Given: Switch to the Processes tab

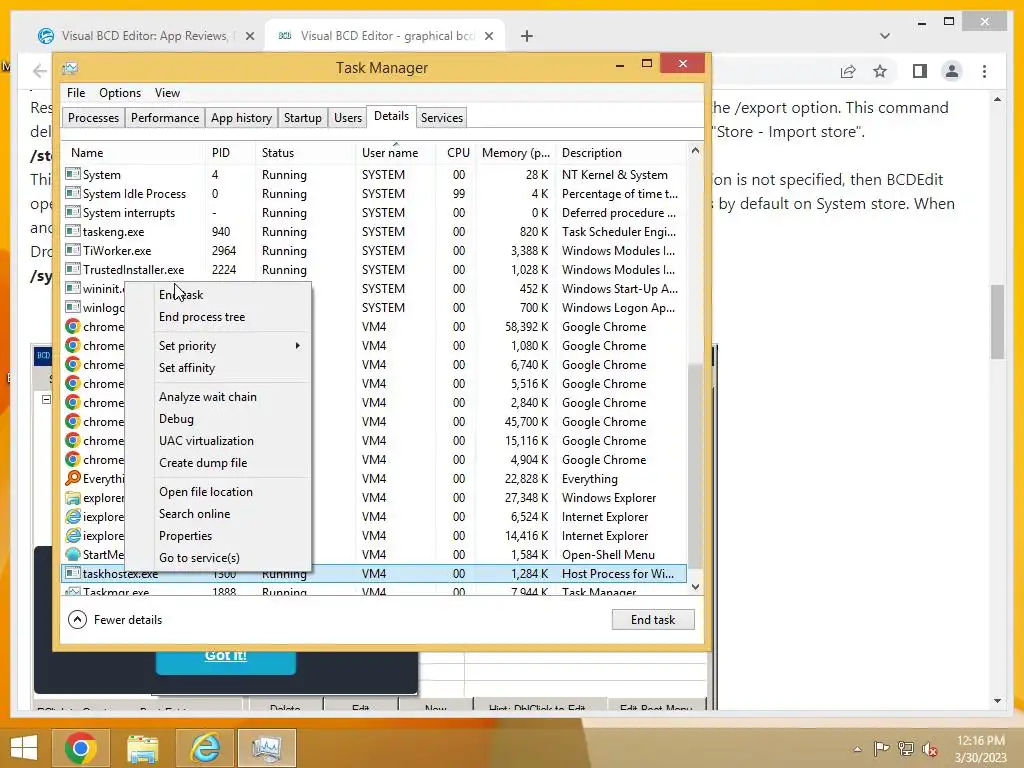Looking at the screenshot, I should coord(93,118).
